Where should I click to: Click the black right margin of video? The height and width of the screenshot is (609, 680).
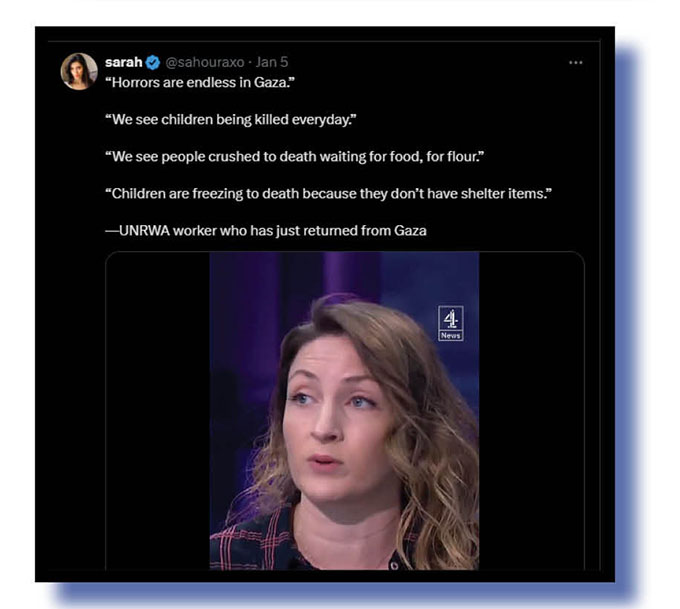click(x=531, y=411)
